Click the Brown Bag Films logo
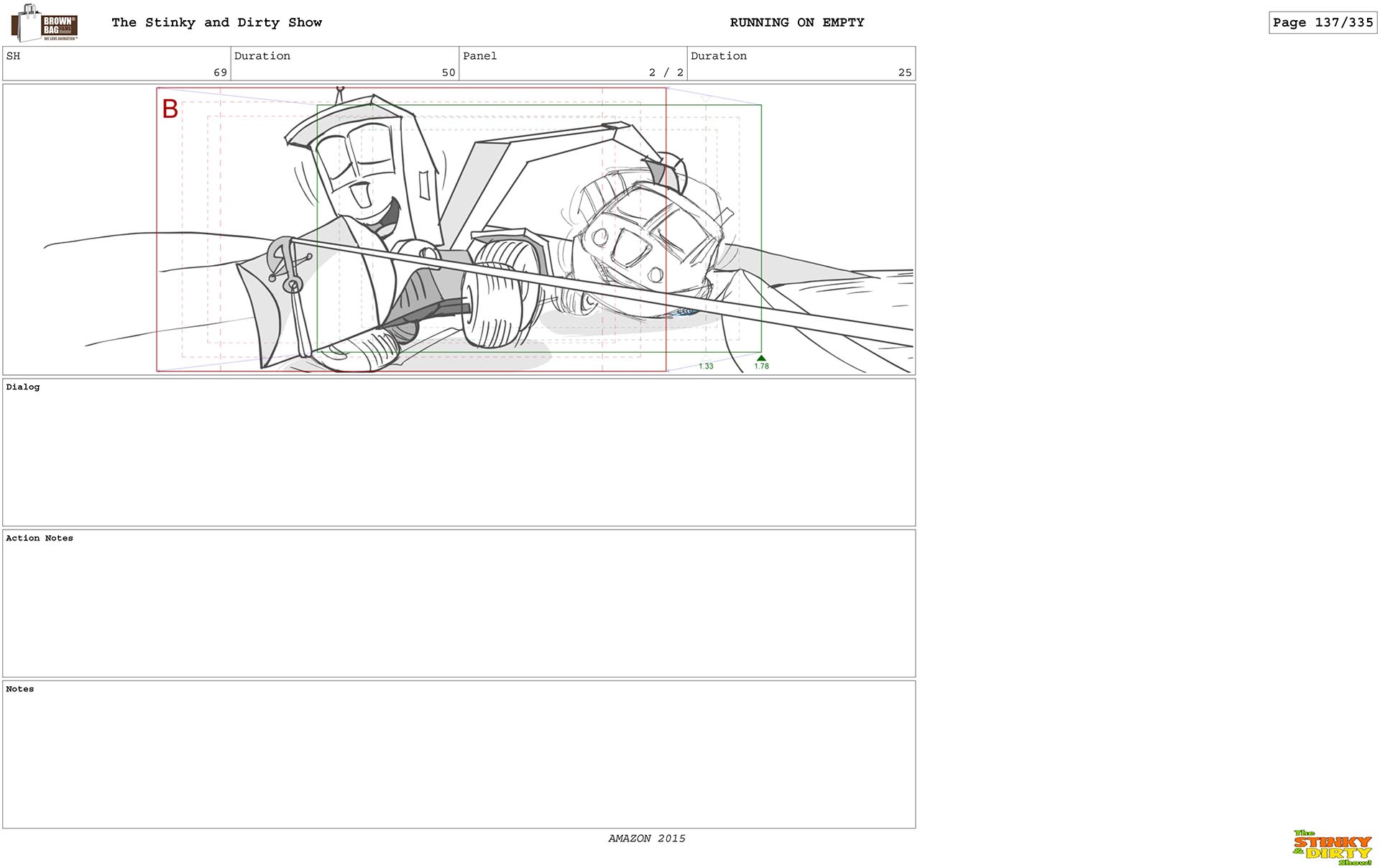 click(45, 23)
